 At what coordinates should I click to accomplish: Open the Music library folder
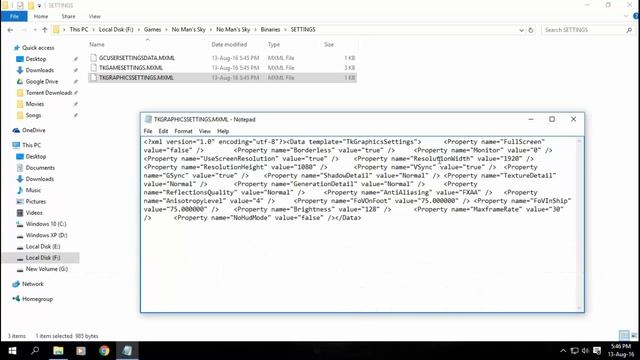[x=33, y=190]
